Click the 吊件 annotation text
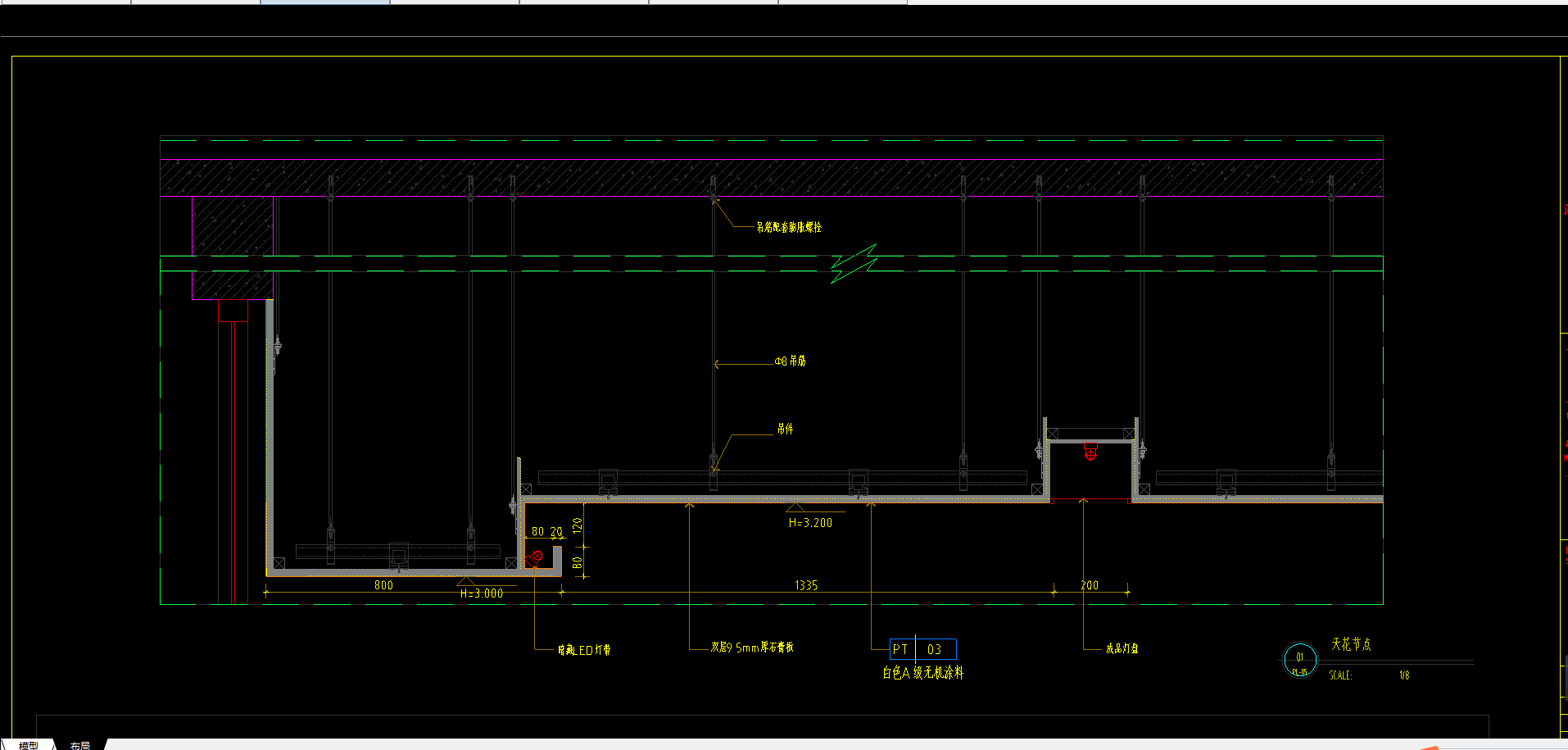This screenshot has width=1568, height=750. click(x=785, y=429)
